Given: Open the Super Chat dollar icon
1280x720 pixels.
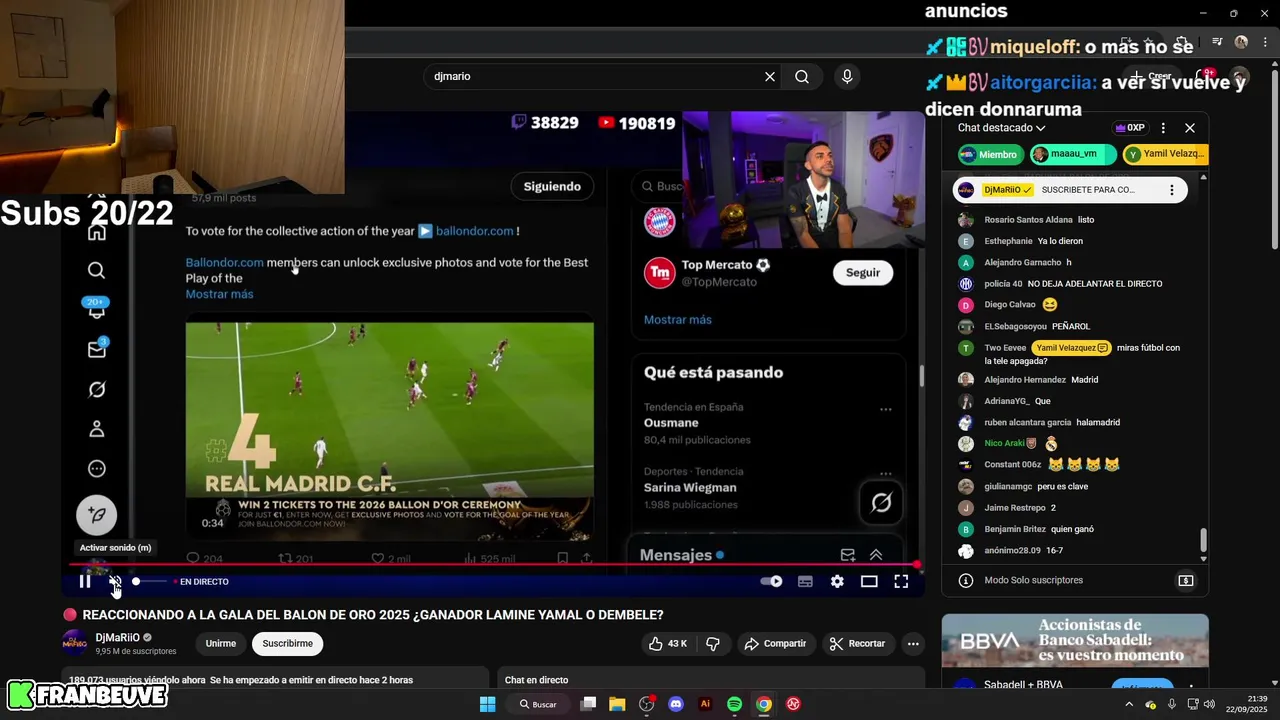Looking at the screenshot, I should (x=1186, y=580).
